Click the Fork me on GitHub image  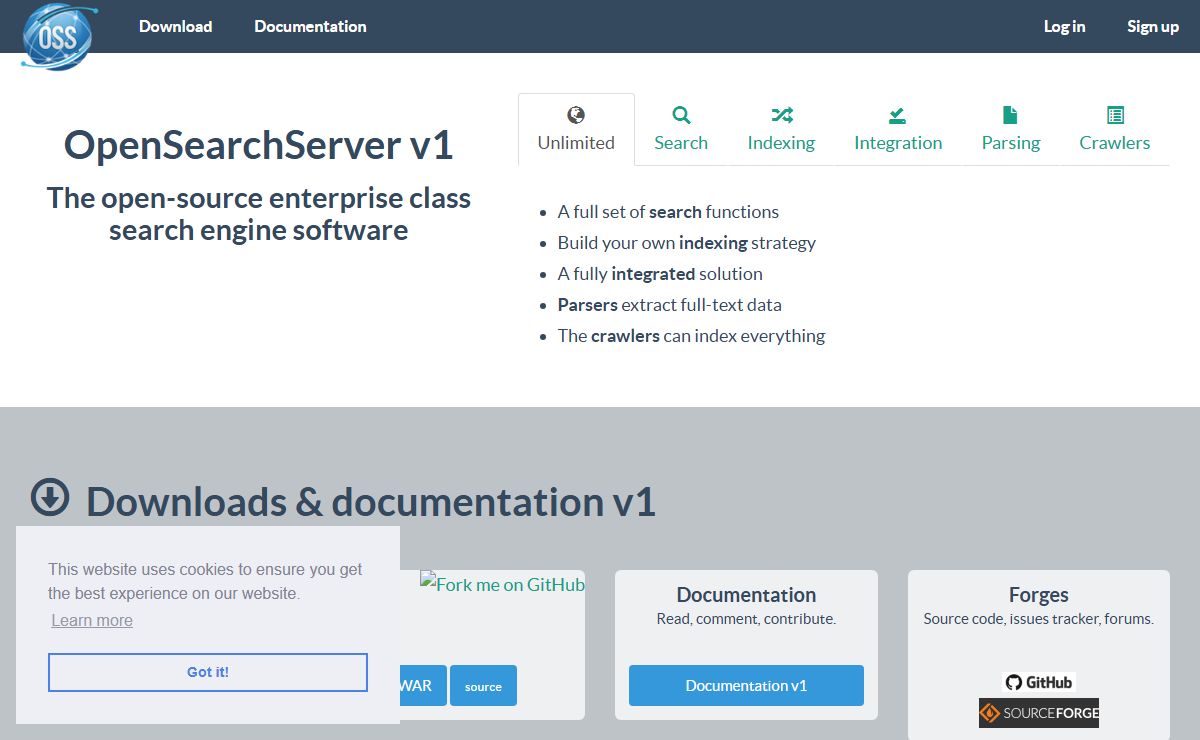coord(502,585)
